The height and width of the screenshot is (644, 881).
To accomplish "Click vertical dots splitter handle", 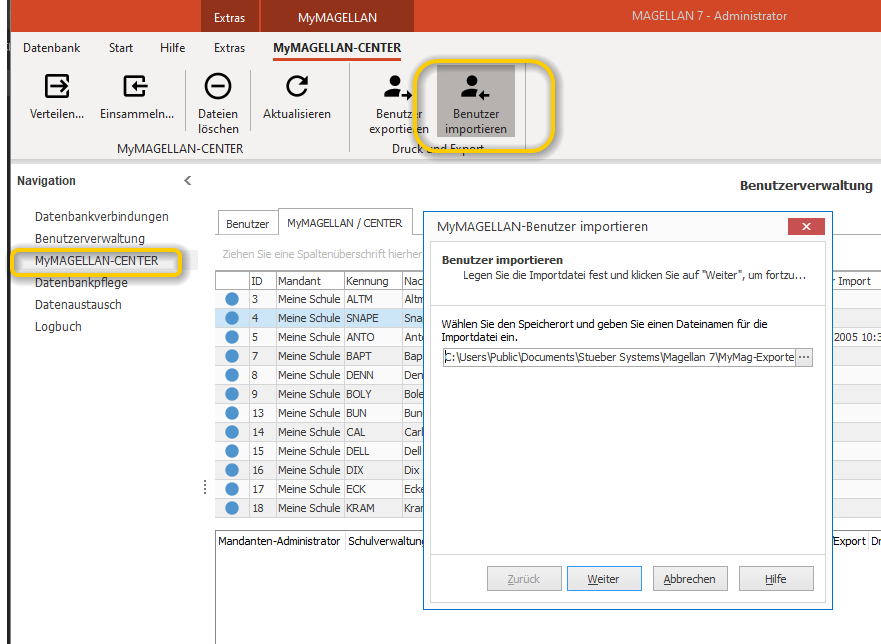I will [x=205, y=487].
